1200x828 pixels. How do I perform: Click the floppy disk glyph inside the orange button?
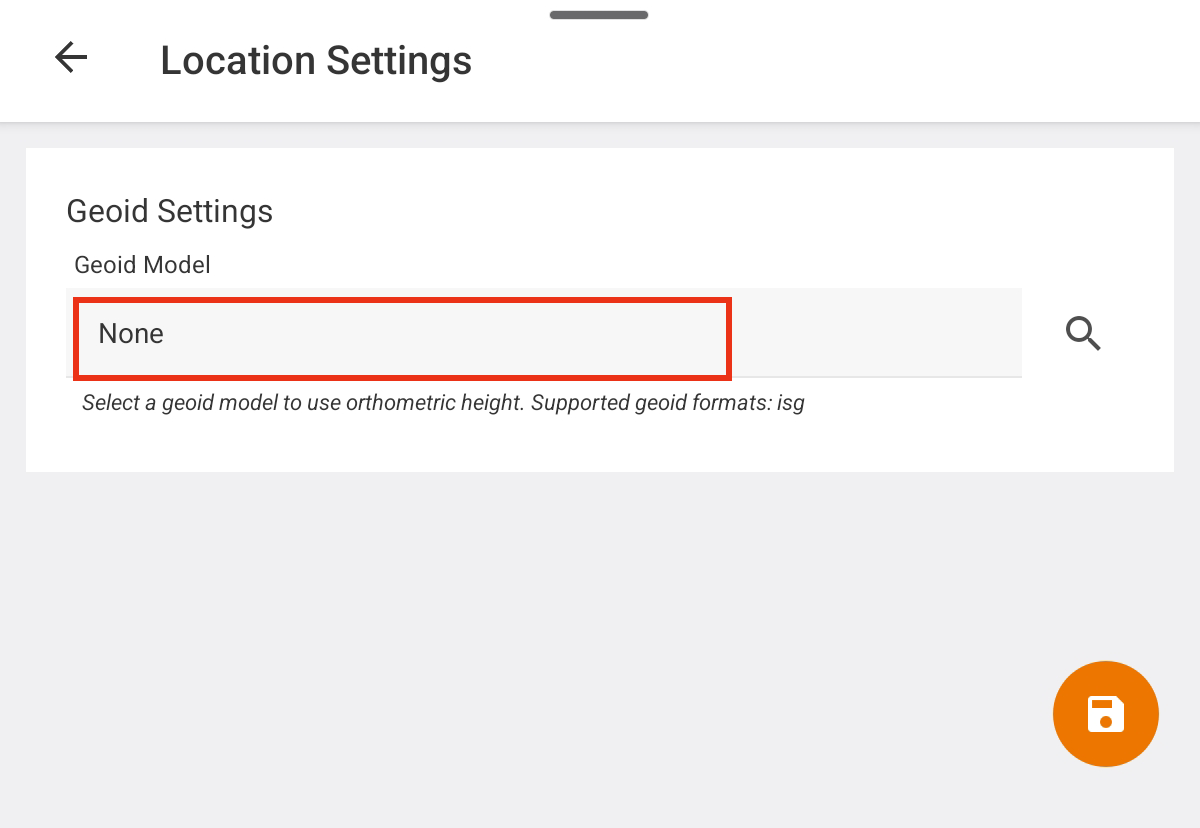click(1106, 714)
